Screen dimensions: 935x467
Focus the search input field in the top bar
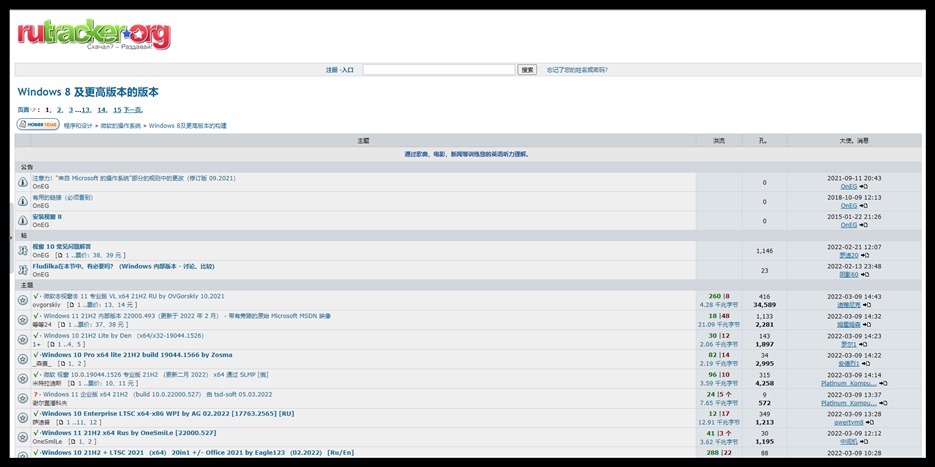pyautogui.click(x=439, y=70)
